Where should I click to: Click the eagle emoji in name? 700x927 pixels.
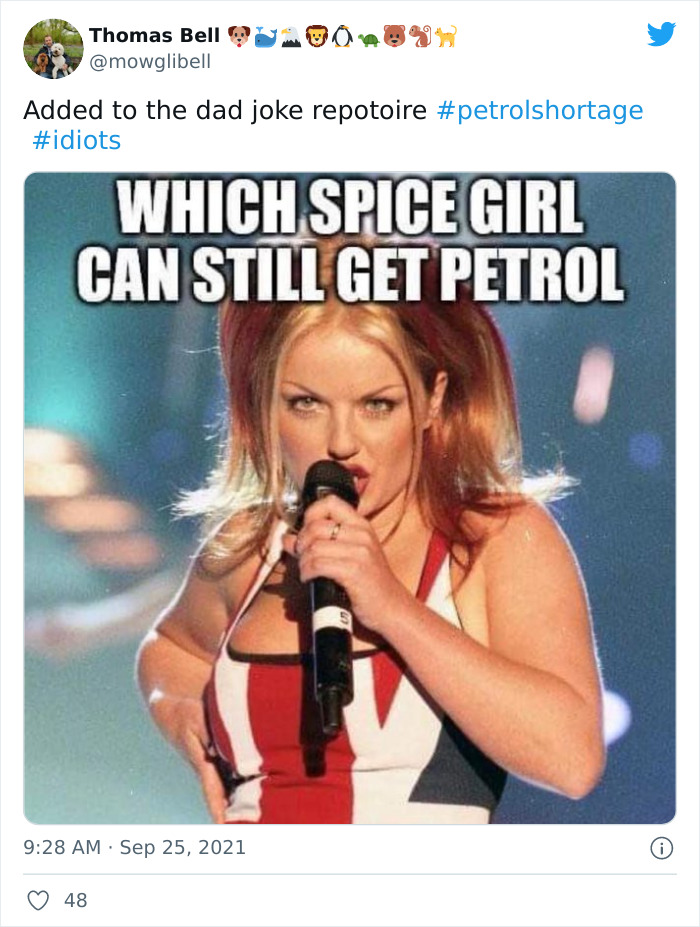click(291, 37)
